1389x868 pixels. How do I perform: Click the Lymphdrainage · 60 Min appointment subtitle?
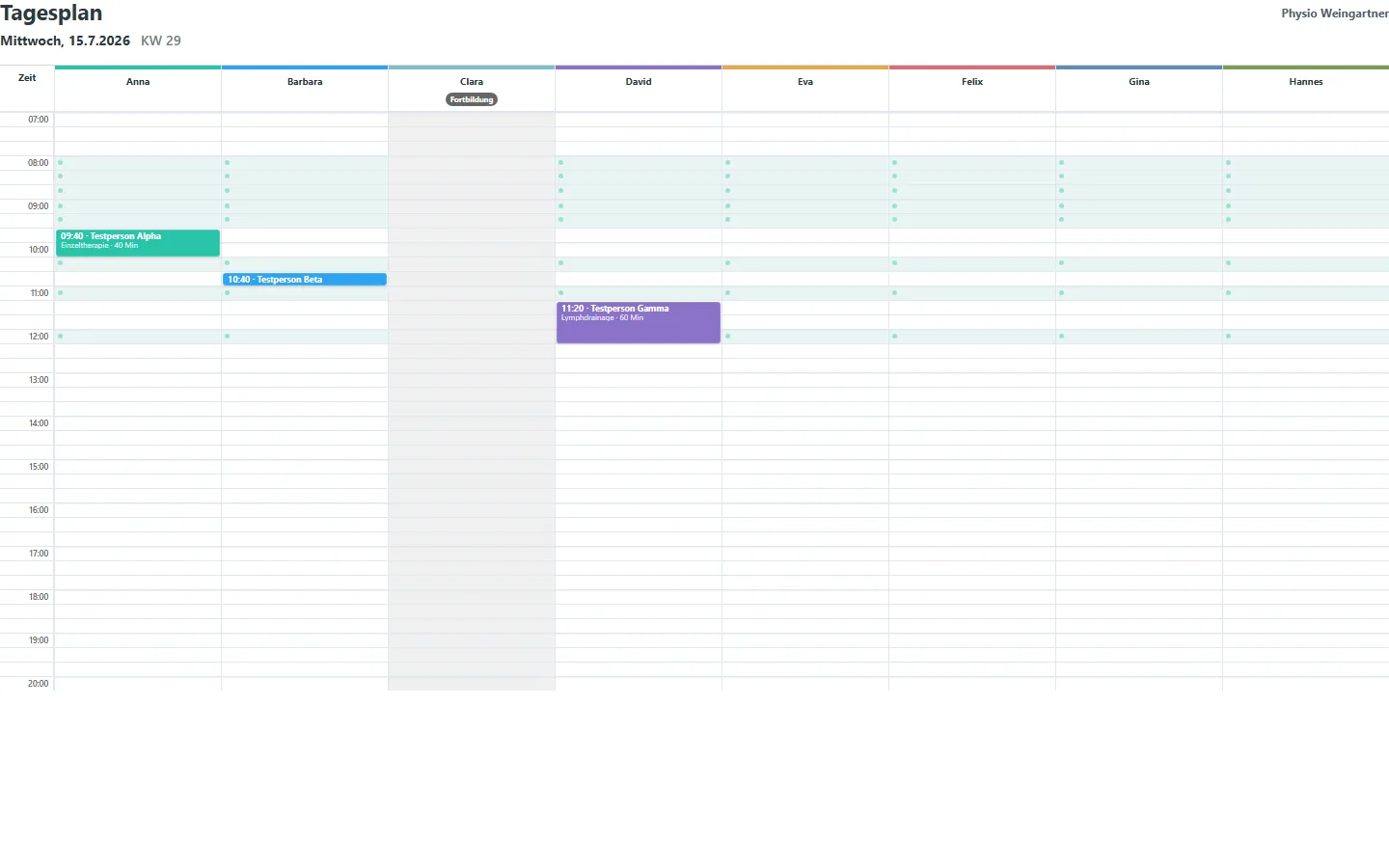click(602, 318)
